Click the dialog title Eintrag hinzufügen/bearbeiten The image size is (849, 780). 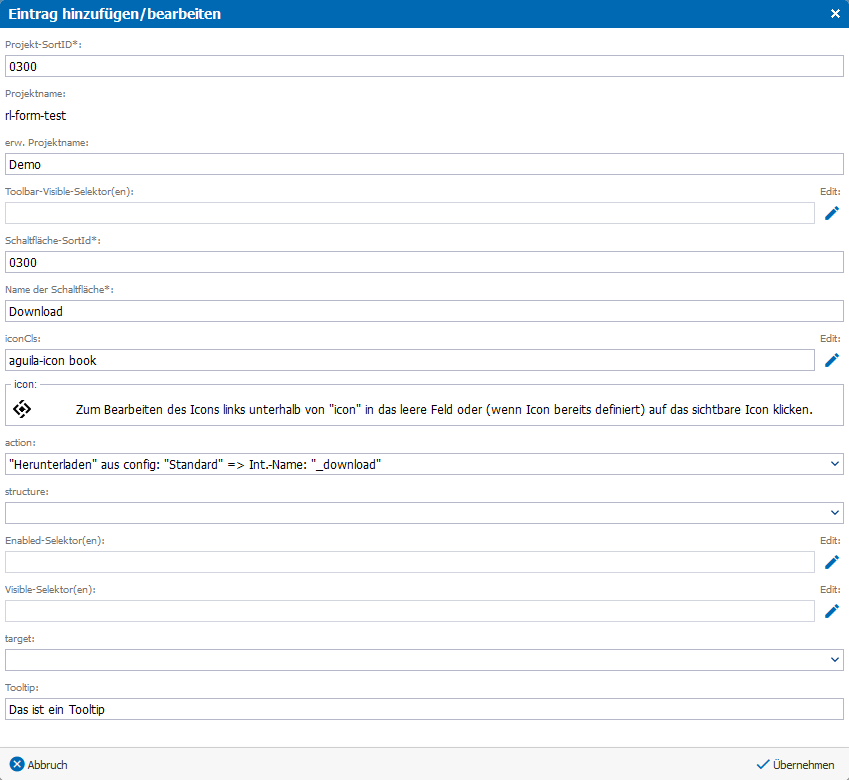point(114,14)
